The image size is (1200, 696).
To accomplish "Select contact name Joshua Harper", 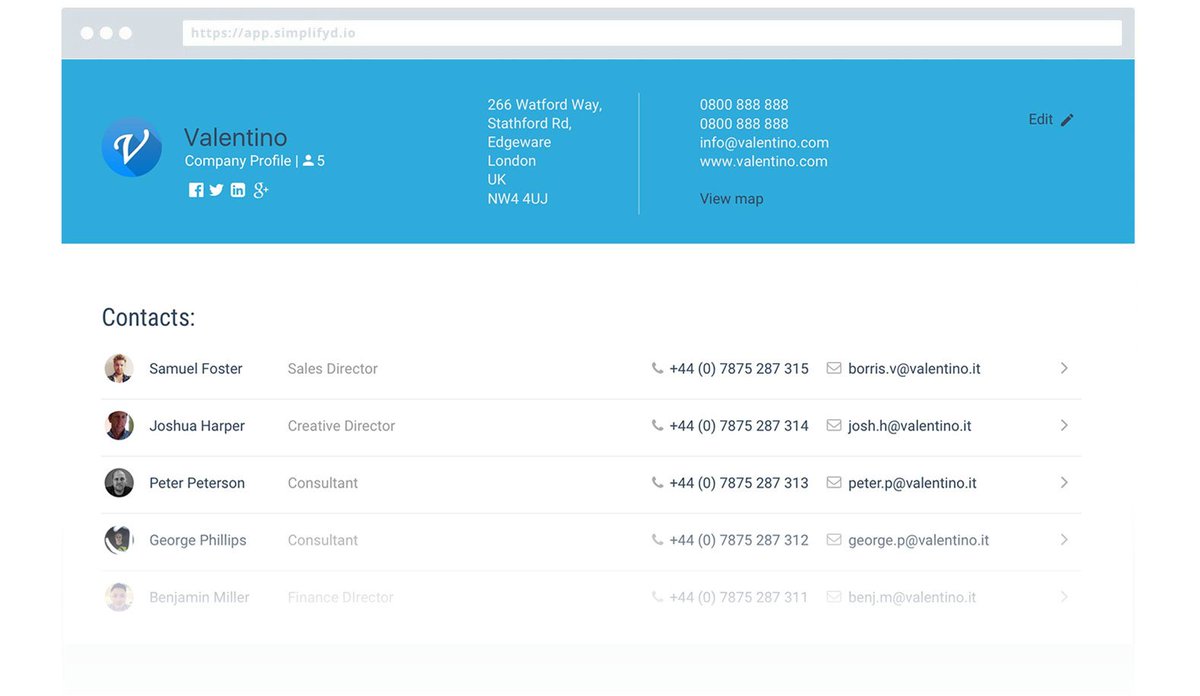I will click(x=197, y=426).
